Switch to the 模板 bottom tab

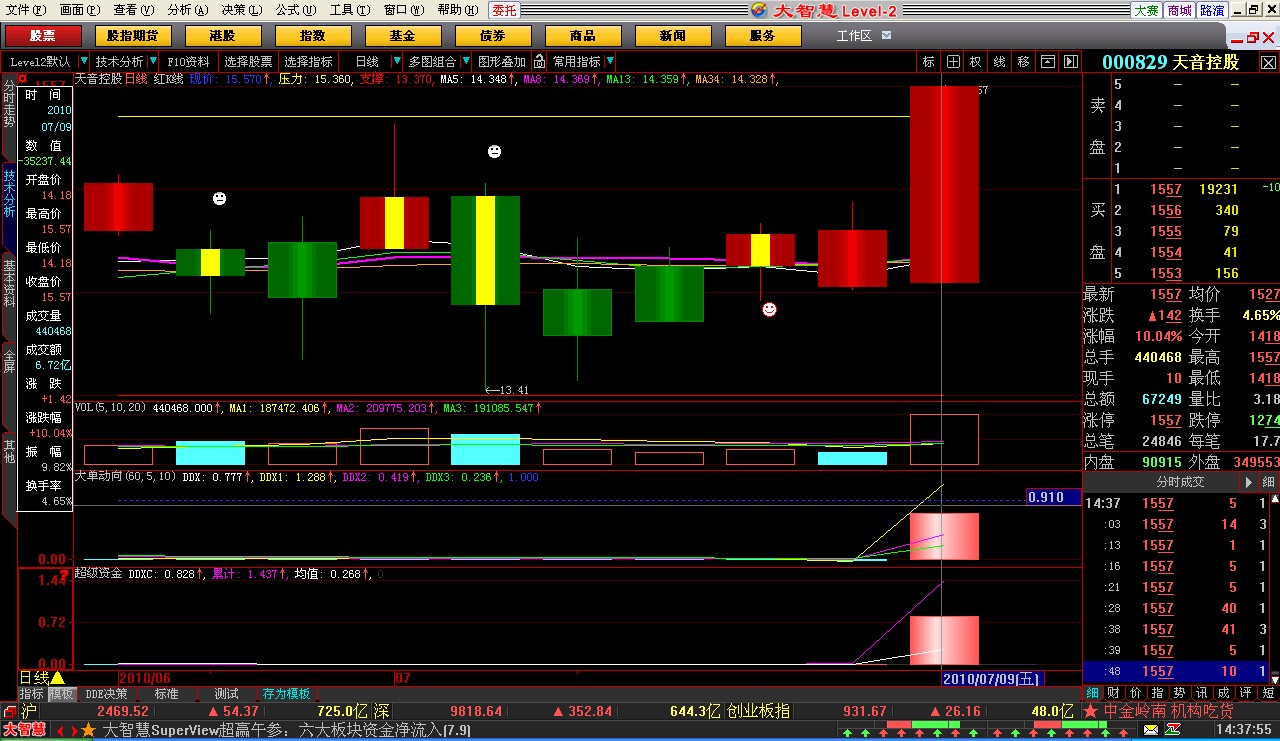62,694
